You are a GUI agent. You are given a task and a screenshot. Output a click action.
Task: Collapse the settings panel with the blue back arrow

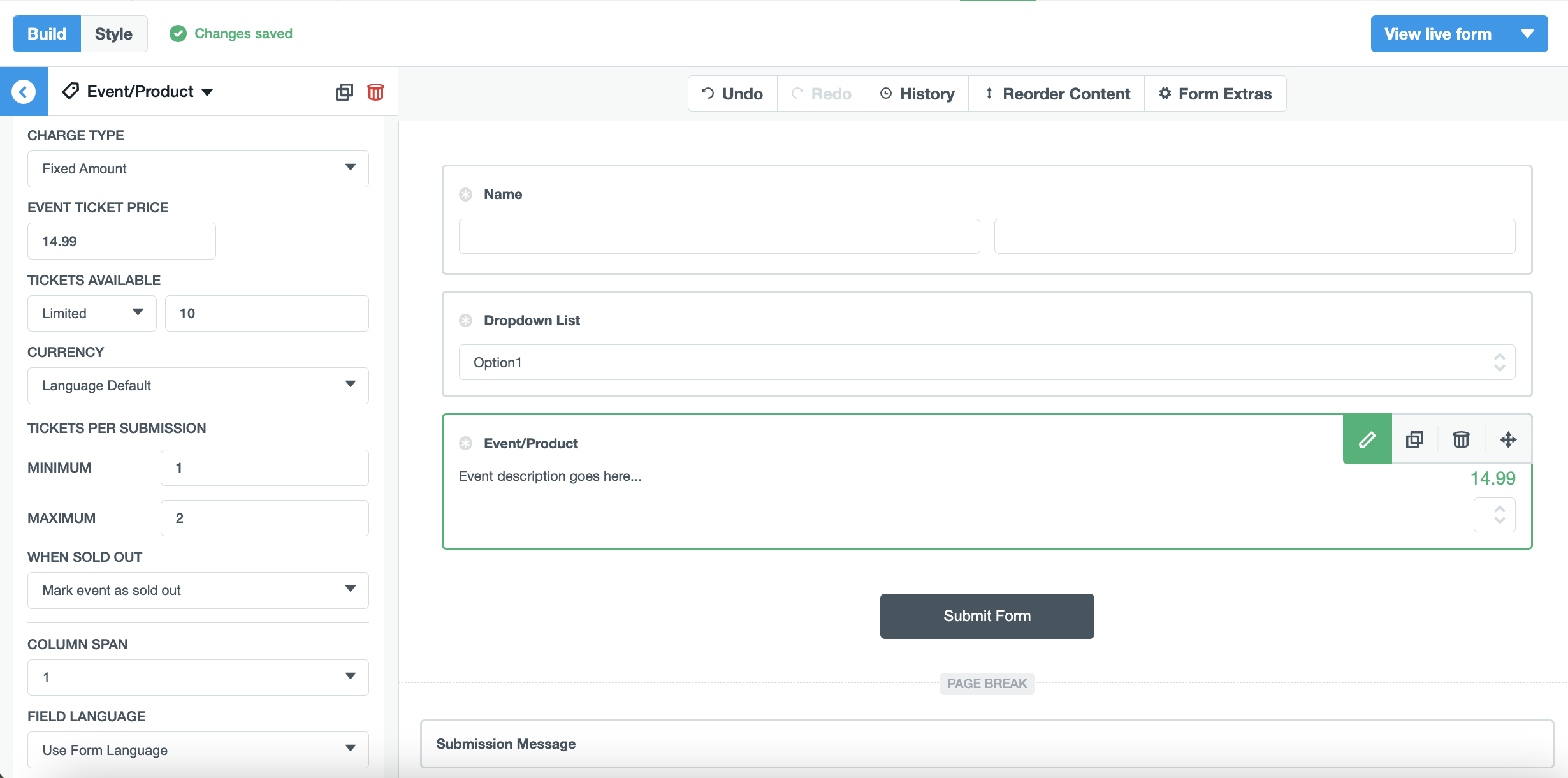(24, 91)
